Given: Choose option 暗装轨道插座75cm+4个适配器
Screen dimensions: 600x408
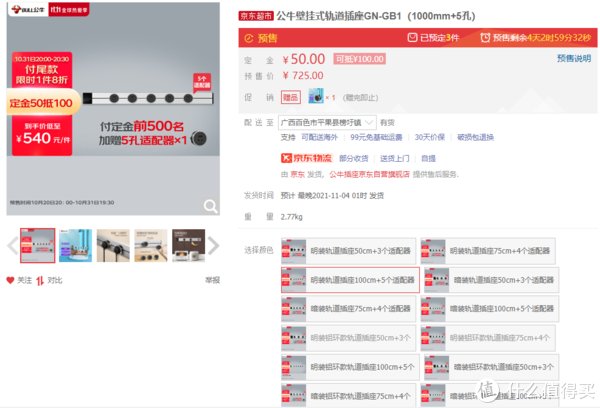Looking at the screenshot, I should 349,308.
